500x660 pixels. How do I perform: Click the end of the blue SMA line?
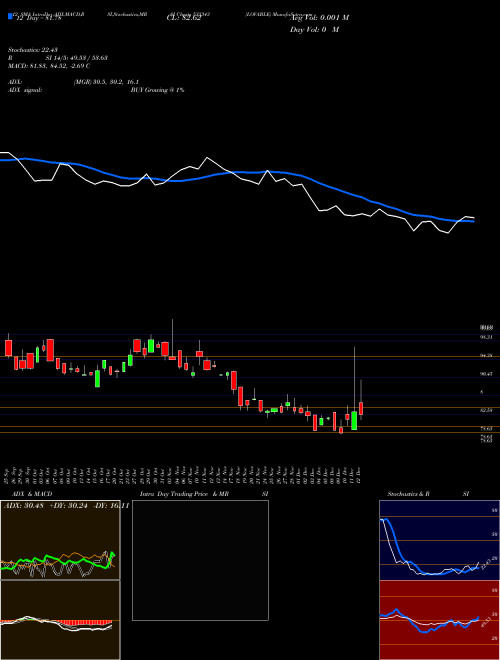click(473, 221)
